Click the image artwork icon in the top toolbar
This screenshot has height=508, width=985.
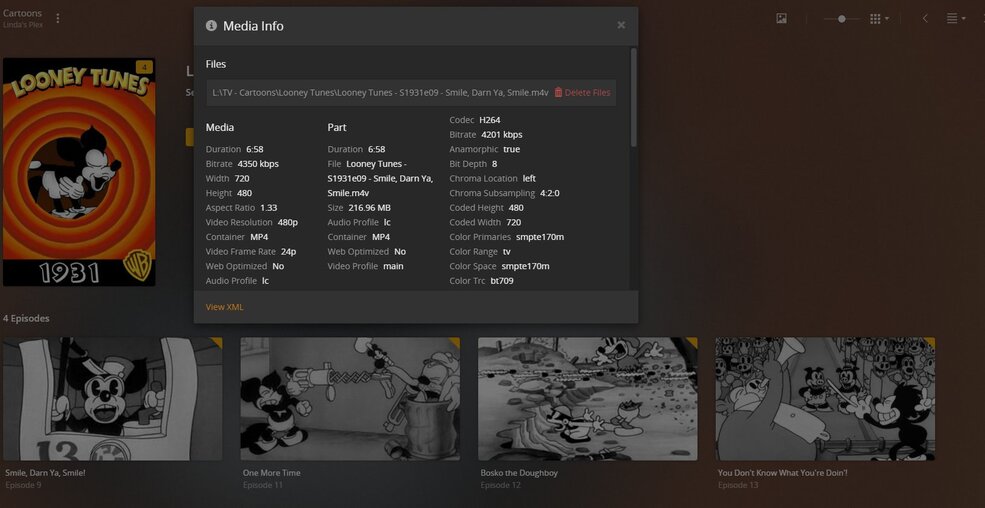coord(781,19)
